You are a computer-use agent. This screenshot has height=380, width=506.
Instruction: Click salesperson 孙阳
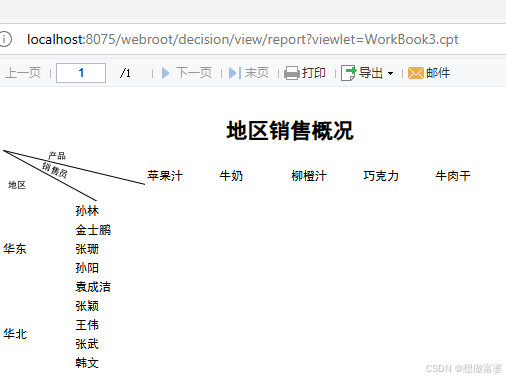(x=87, y=268)
